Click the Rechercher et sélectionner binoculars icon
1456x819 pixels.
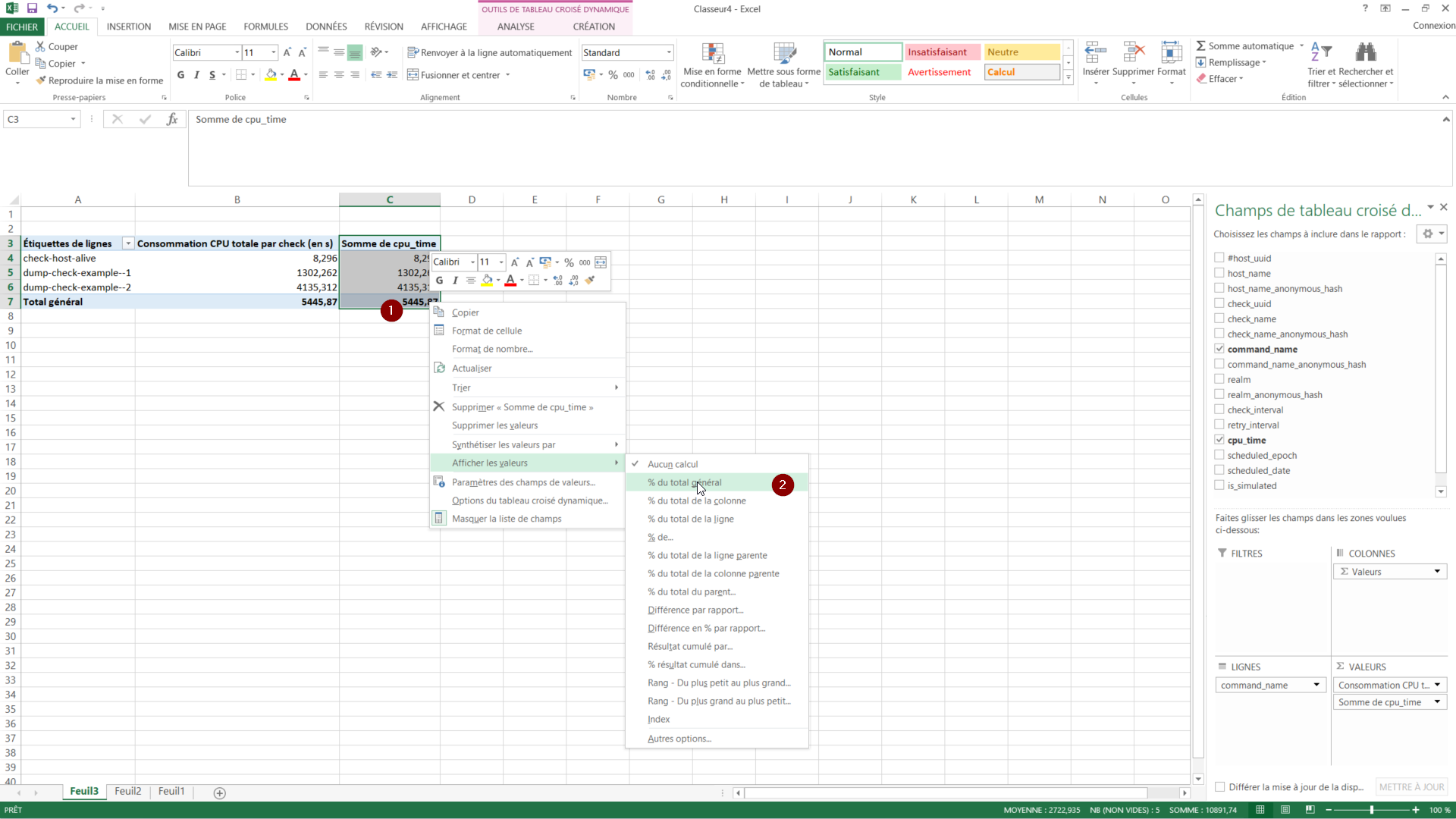pos(1365,52)
